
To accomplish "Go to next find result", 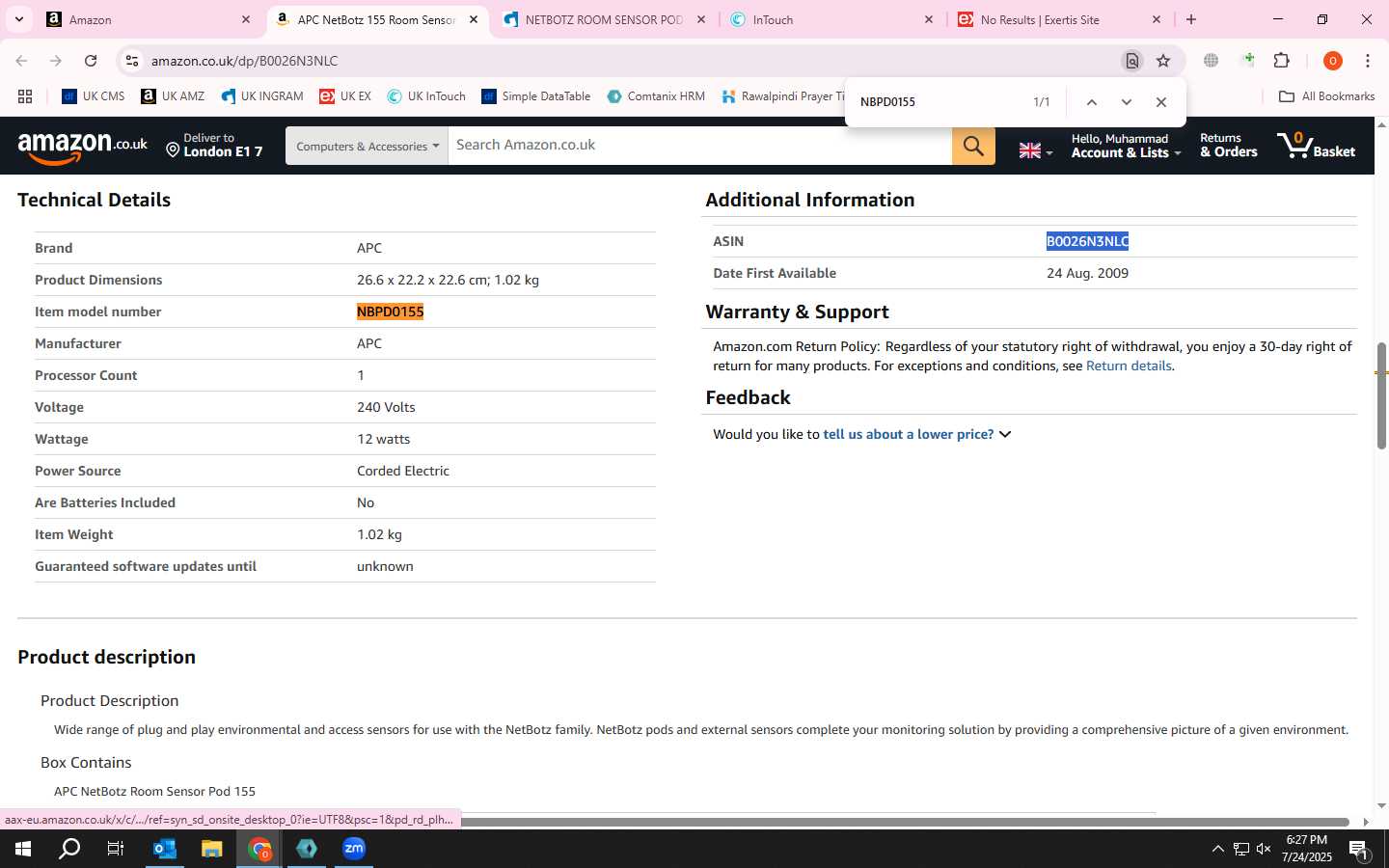I will (1126, 102).
